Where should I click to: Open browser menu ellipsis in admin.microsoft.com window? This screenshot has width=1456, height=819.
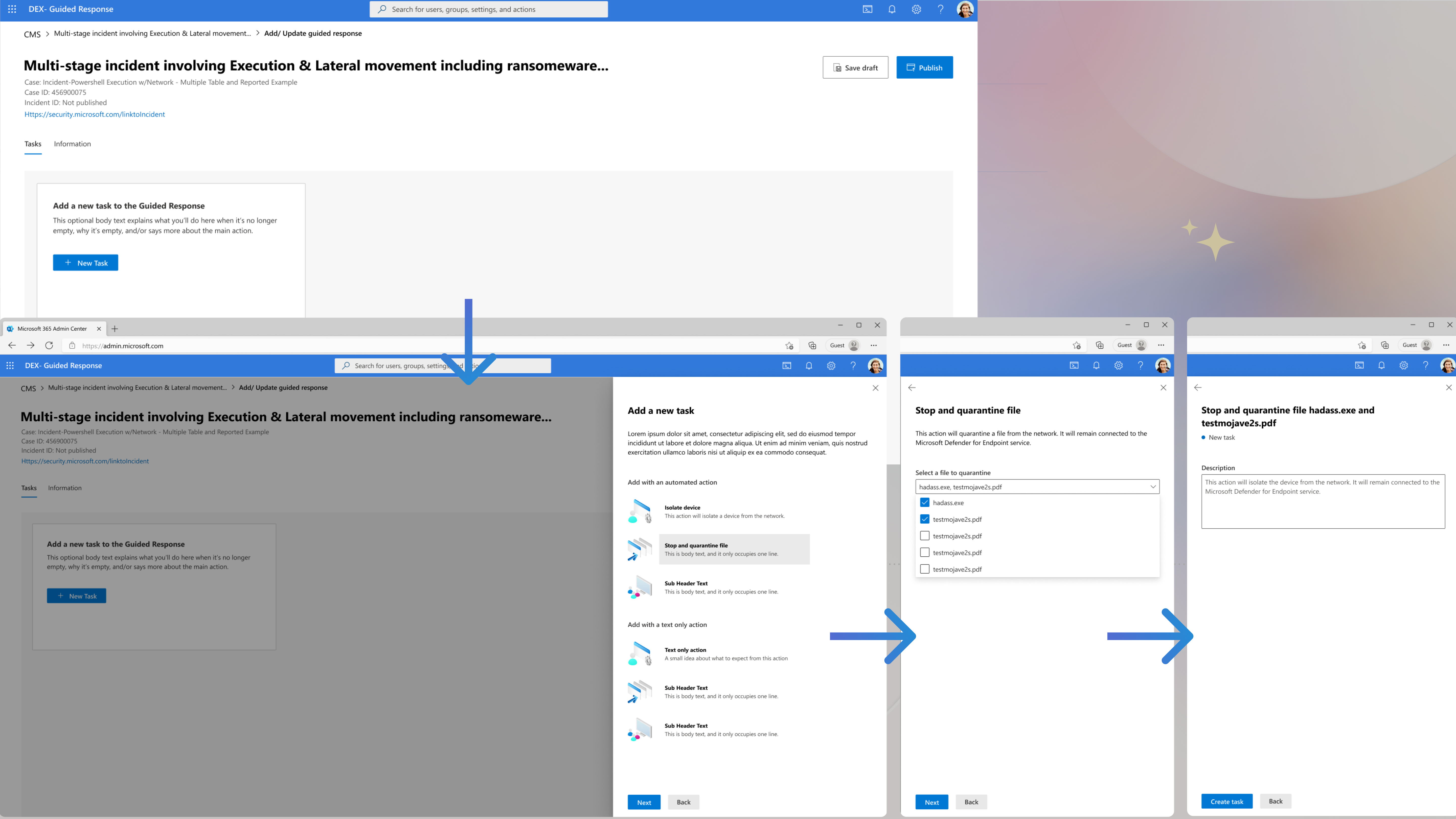tap(873, 345)
